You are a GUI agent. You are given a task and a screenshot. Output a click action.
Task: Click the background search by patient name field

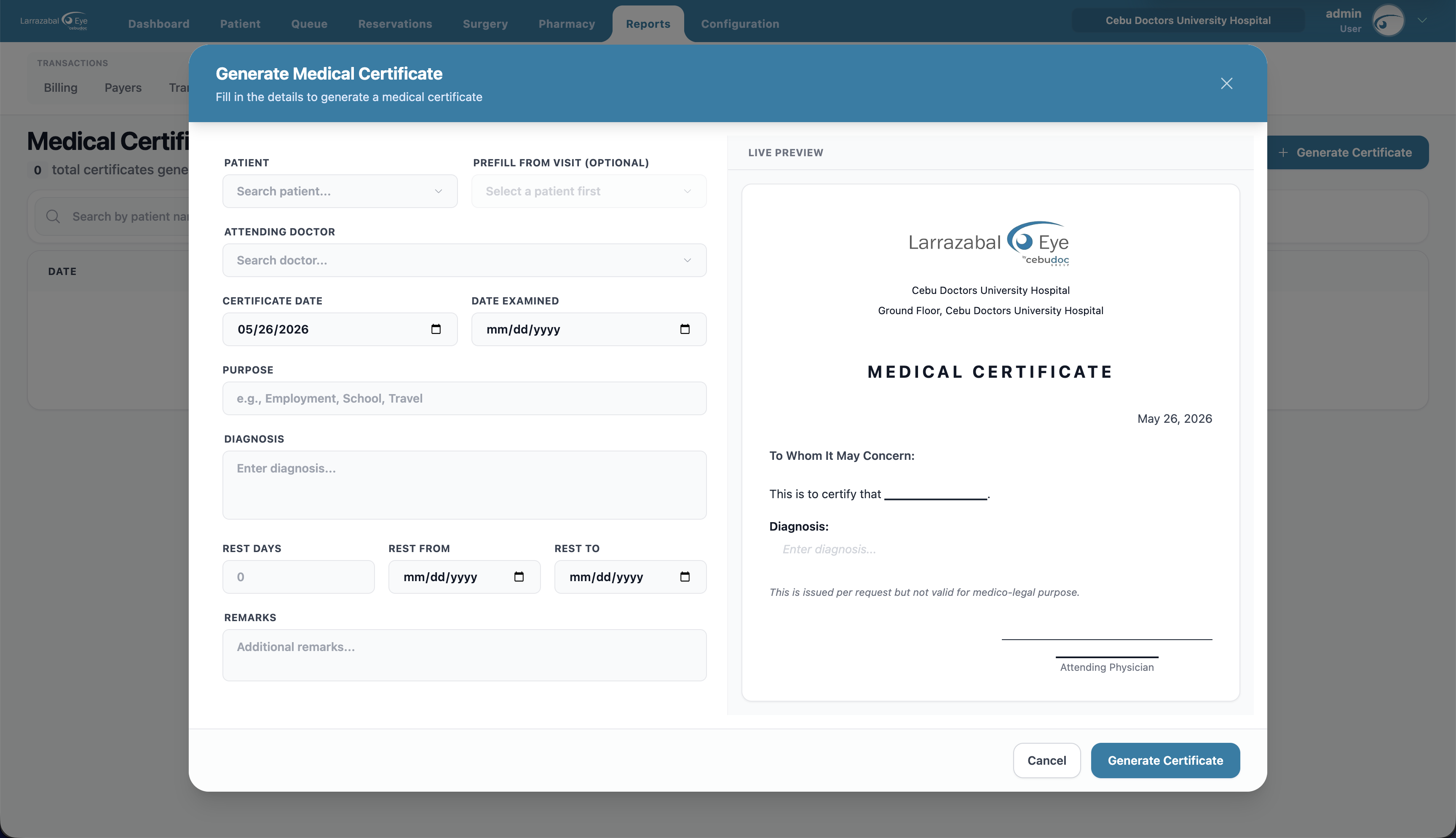pyautogui.click(x=112, y=216)
